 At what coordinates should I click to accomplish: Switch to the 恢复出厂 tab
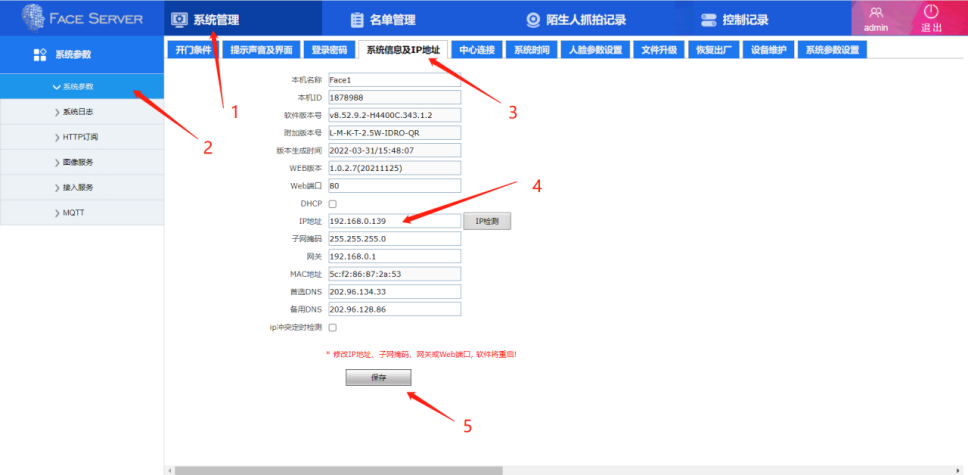pos(714,50)
